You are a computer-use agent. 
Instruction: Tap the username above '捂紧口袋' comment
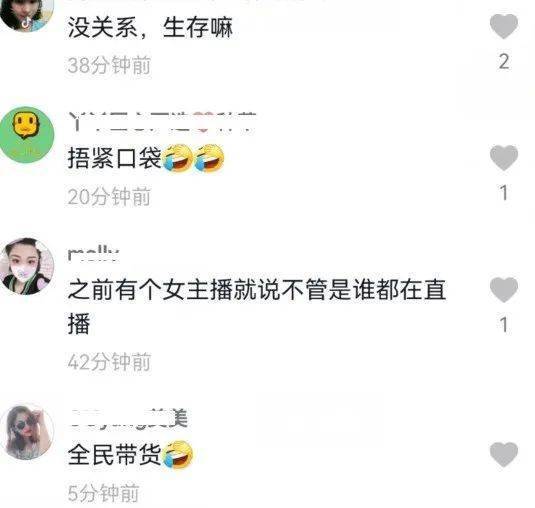(162, 122)
